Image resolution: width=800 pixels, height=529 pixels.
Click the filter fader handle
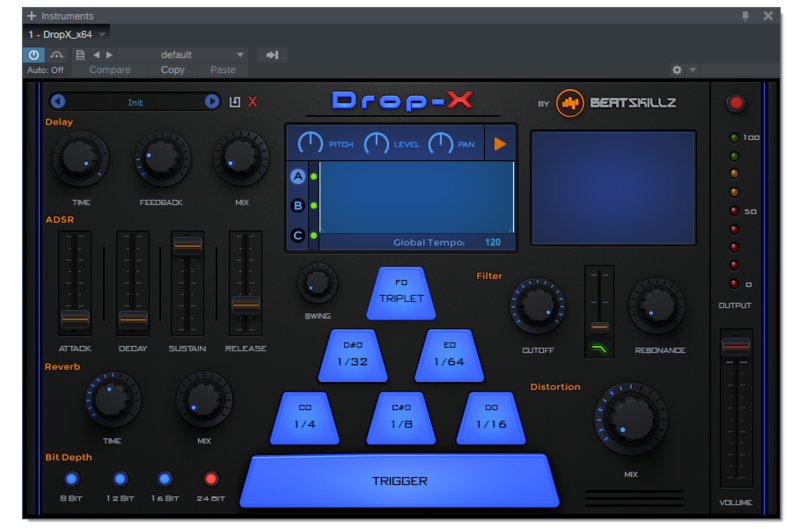[599, 326]
